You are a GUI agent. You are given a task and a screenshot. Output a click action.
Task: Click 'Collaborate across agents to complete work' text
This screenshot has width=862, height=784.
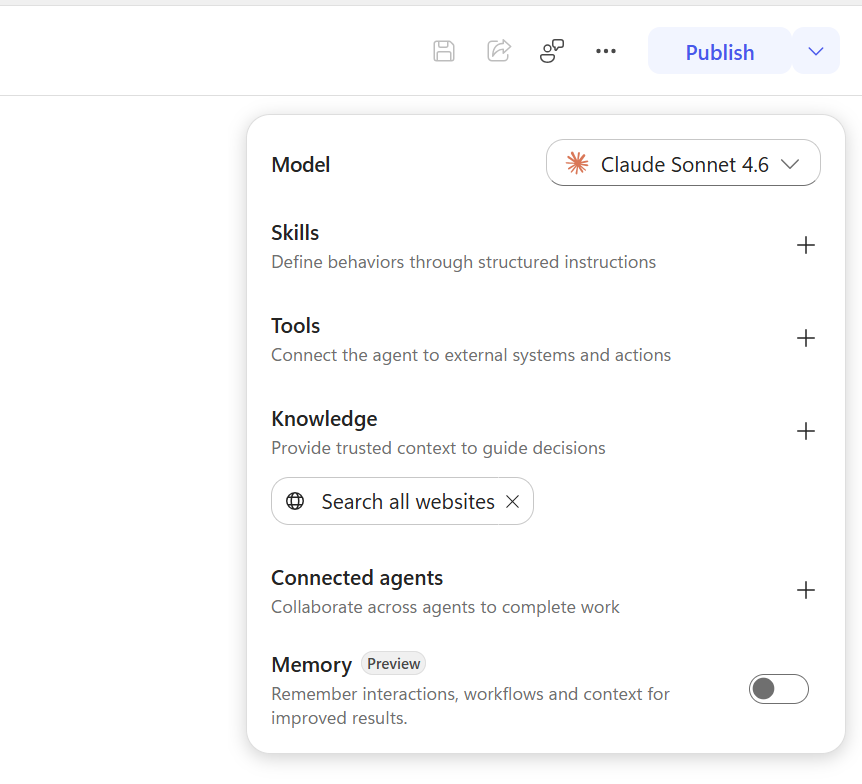click(x=445, y=607)
